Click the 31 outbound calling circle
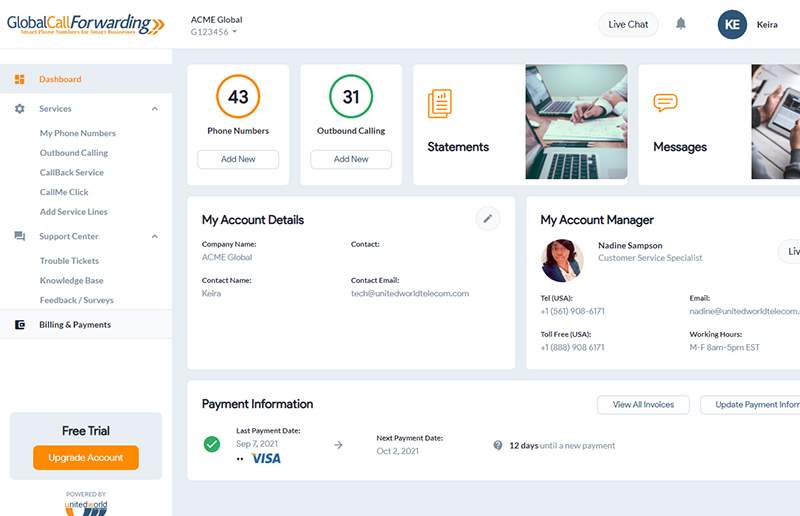The image size is (800, 516). pos(351,96)
